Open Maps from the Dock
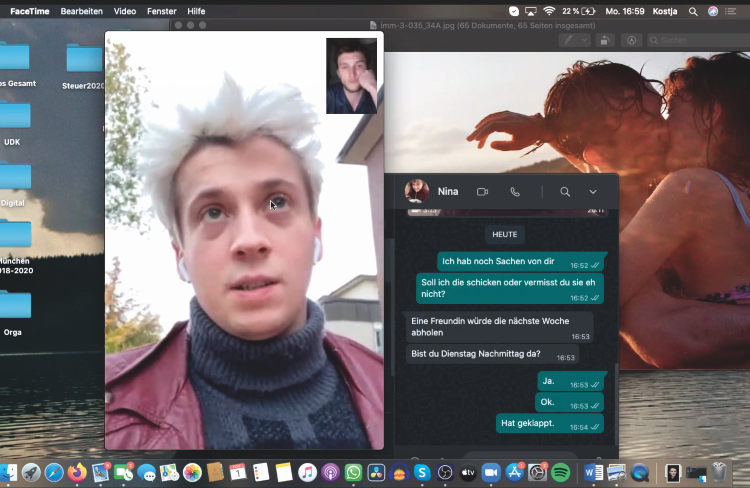The image size is (750, 488). click(169, 473)
